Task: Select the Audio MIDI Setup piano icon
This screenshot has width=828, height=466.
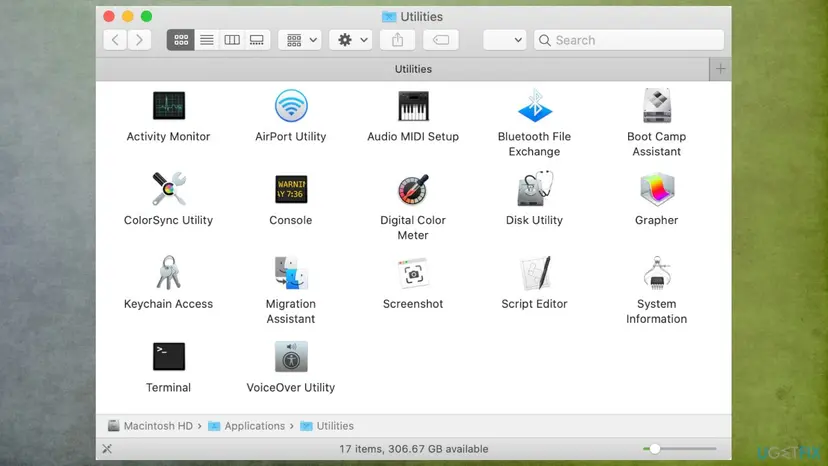Action: (x=413, y=106)
